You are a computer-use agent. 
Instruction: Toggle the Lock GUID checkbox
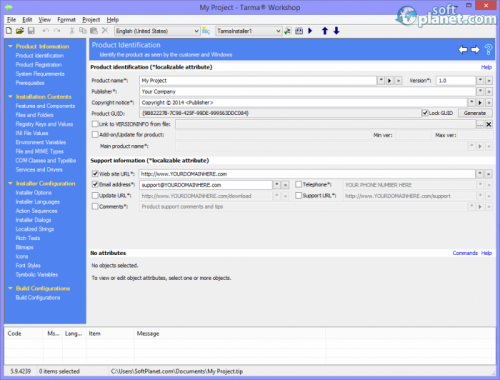click(425, 113)
